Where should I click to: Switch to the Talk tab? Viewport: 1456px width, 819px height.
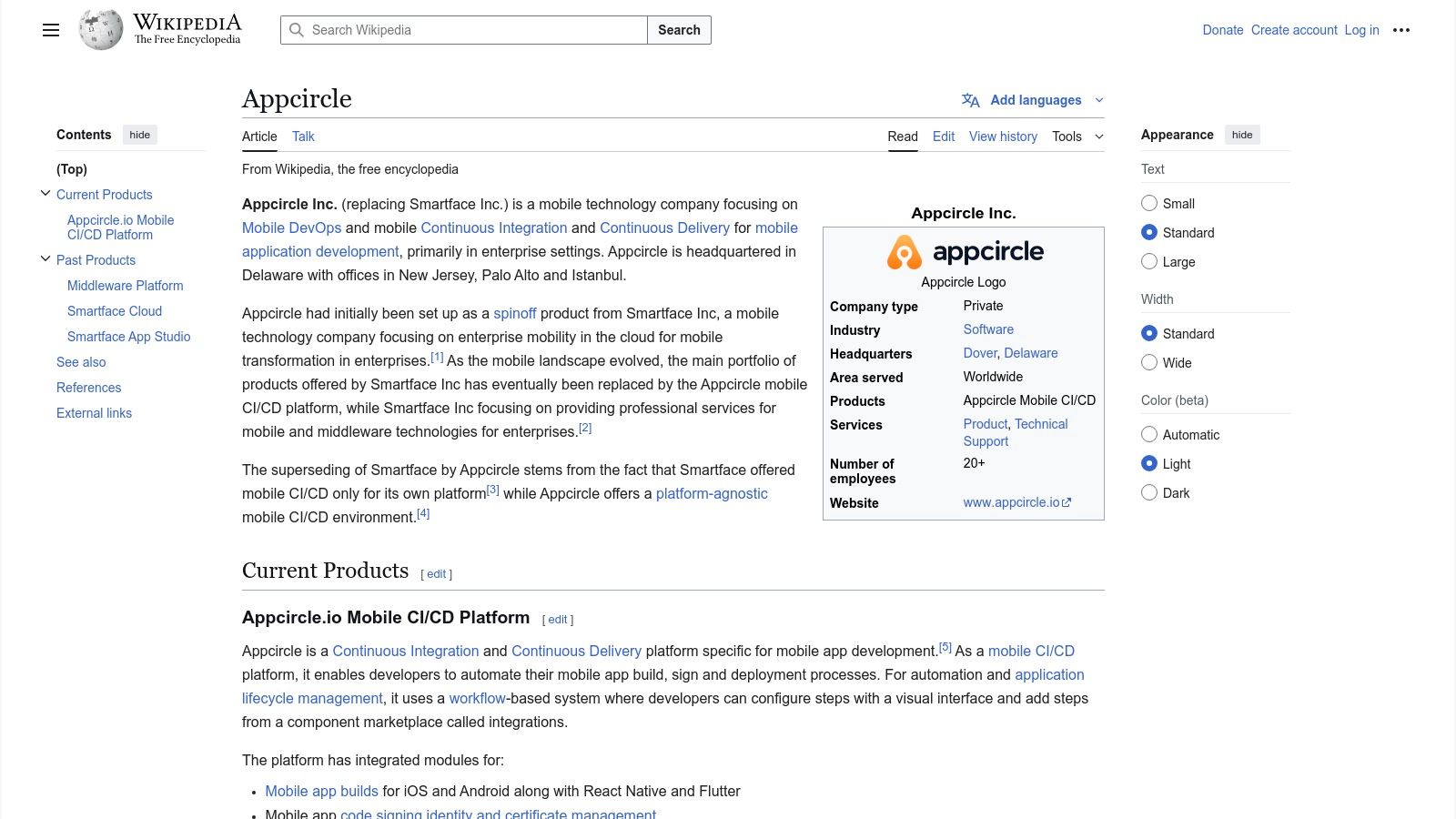303,136
